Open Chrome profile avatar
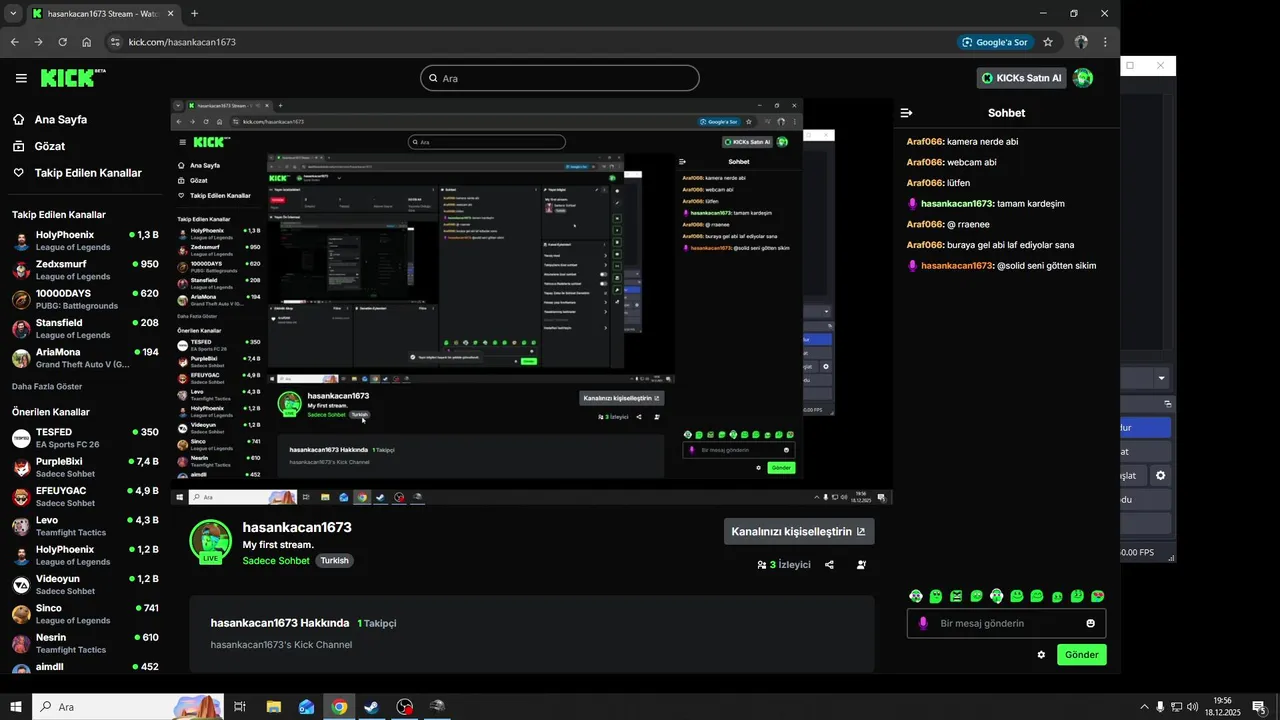Screen dimensions: 1280x720 [1081, 42]
